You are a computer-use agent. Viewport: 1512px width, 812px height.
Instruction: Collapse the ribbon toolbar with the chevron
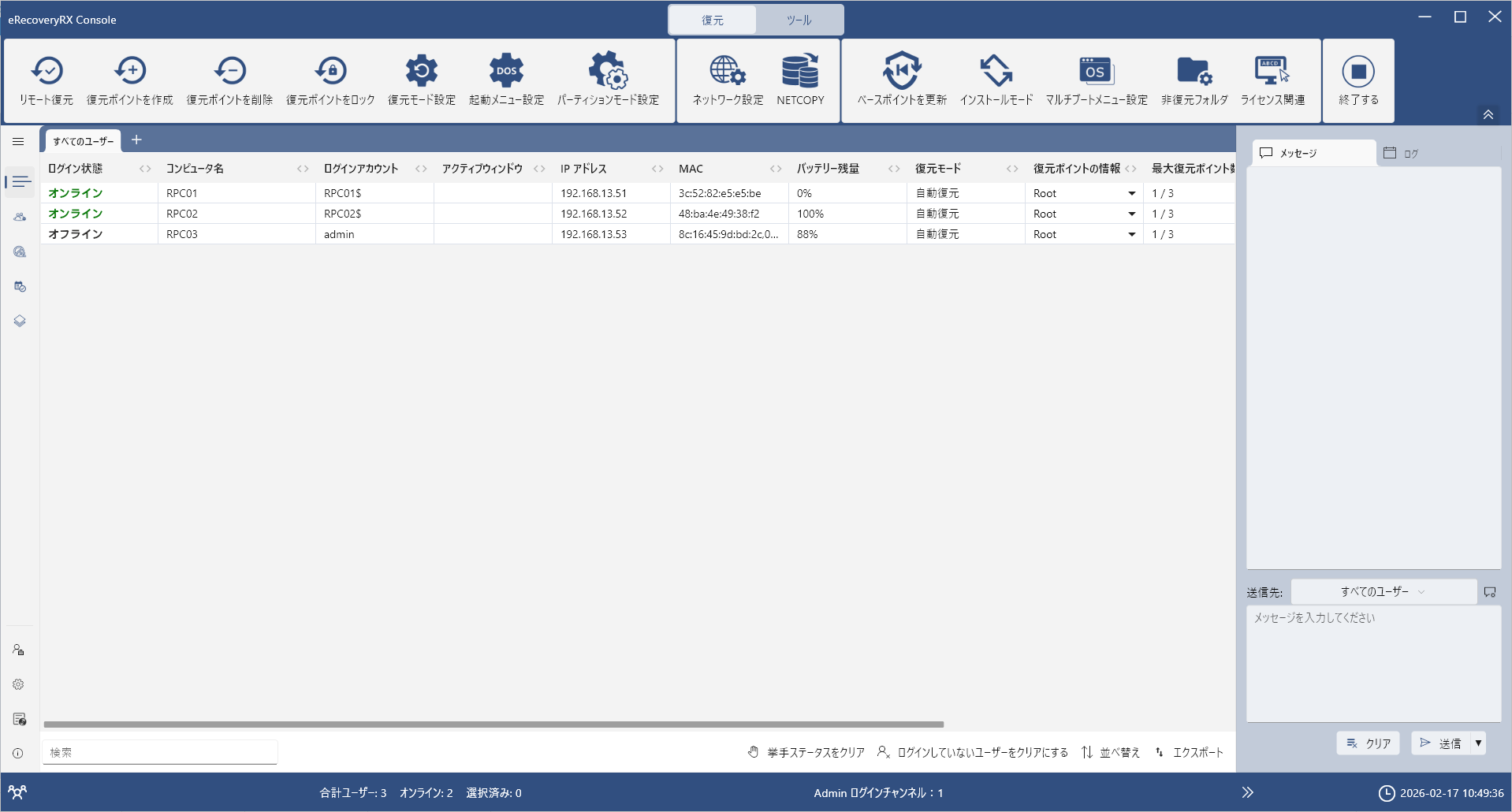pos(1488,115)
